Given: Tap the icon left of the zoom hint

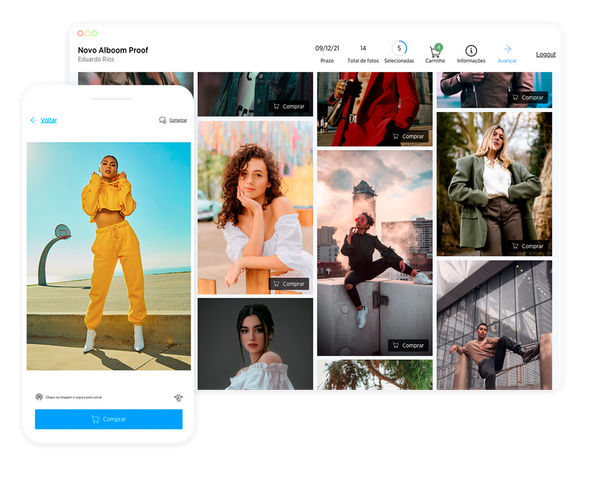Looking at the screenshot, I should [39, 397].
